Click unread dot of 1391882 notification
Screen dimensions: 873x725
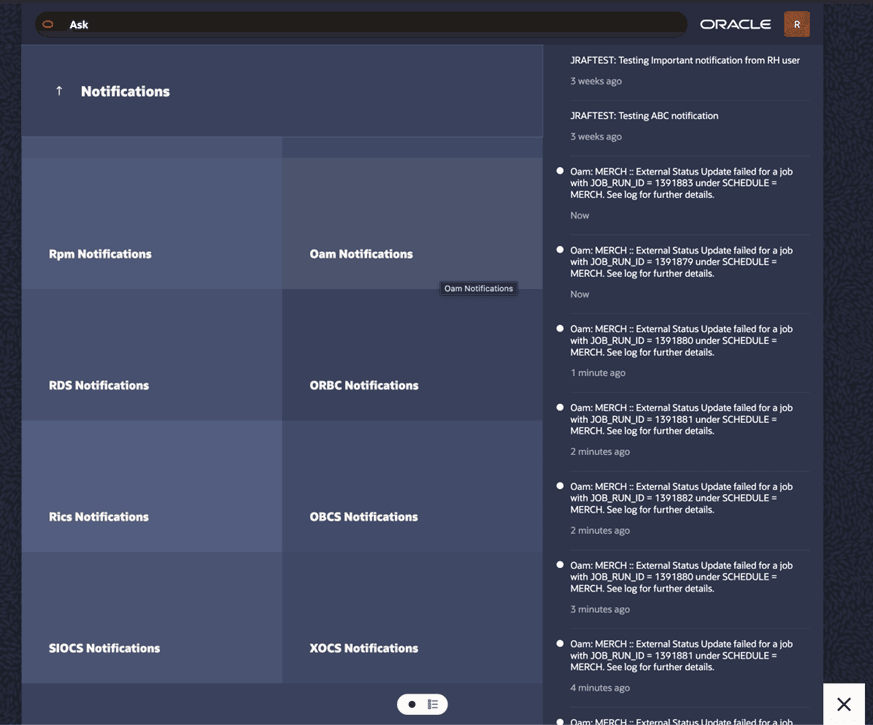tap(560, 486)
